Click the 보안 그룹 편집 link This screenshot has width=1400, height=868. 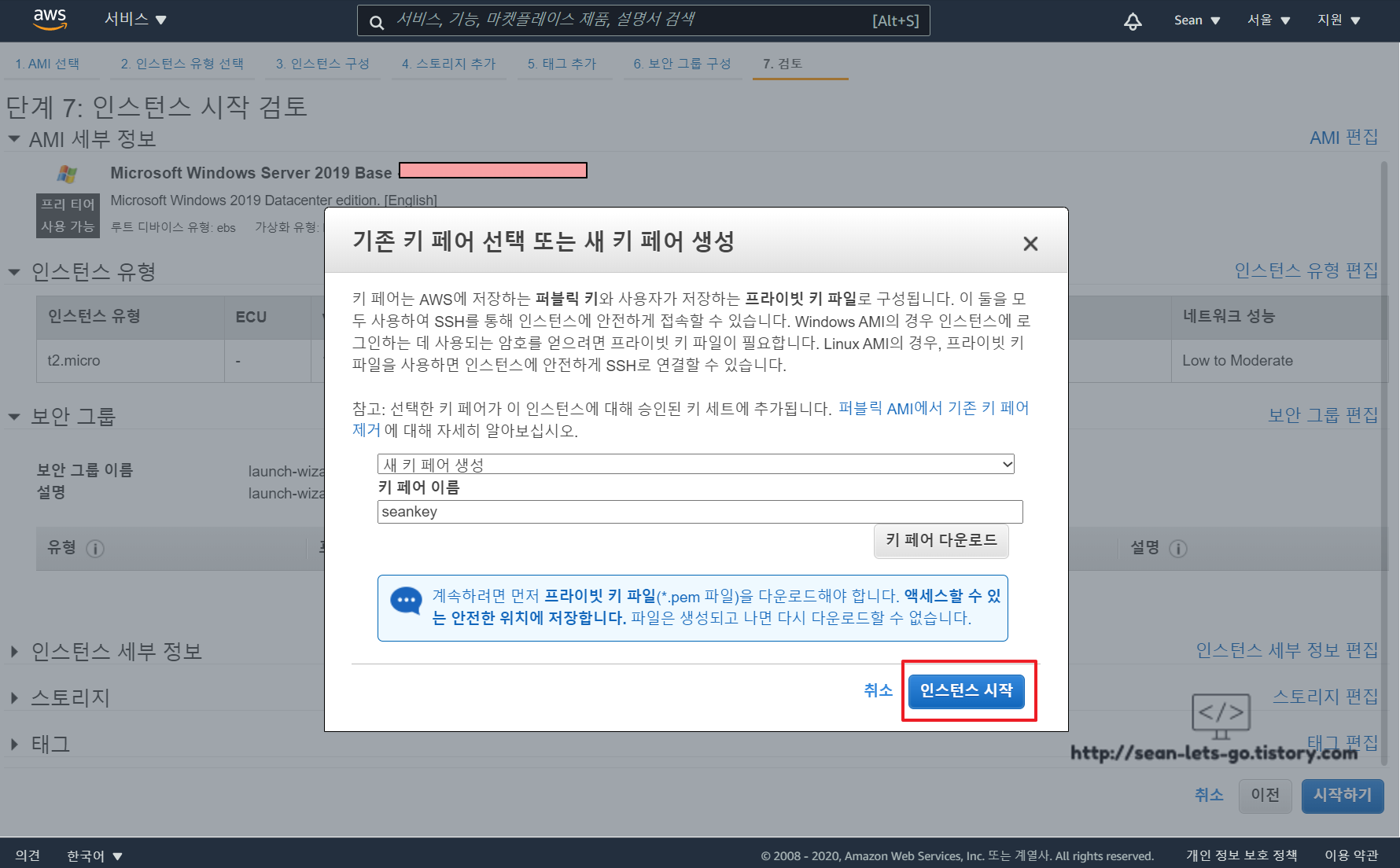tap(1323, 415)
